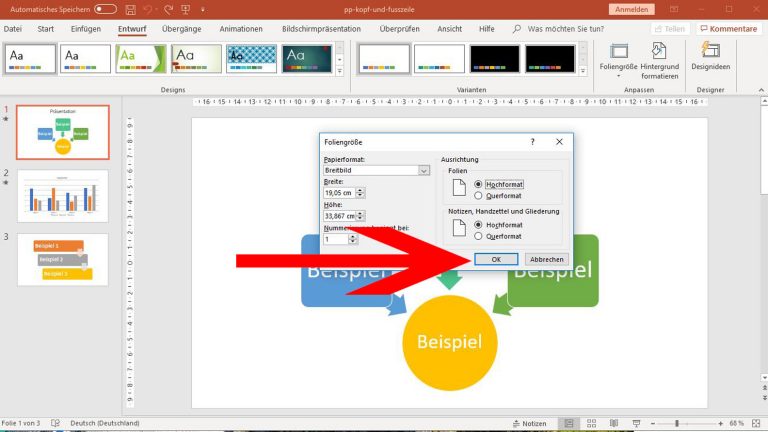Choose black variant thumbnail third in Varianten

pyautogui.click(x=495, y=59)
